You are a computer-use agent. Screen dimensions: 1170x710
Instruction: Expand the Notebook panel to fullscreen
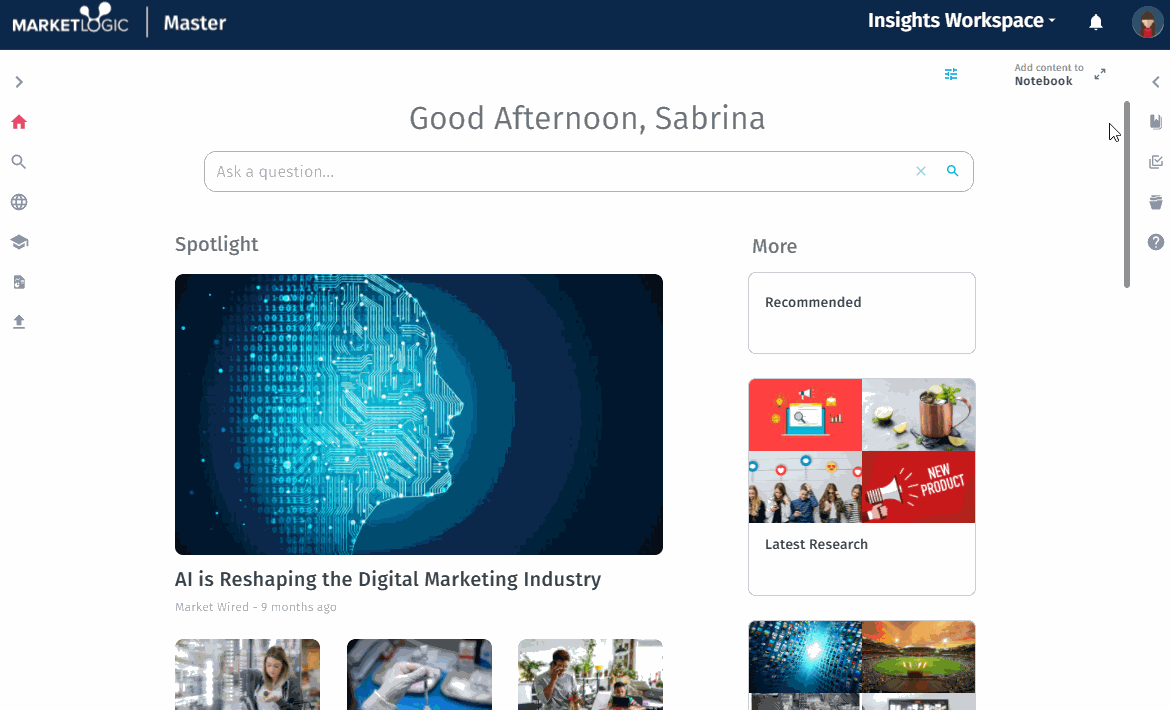click(x=1100, y=74)
